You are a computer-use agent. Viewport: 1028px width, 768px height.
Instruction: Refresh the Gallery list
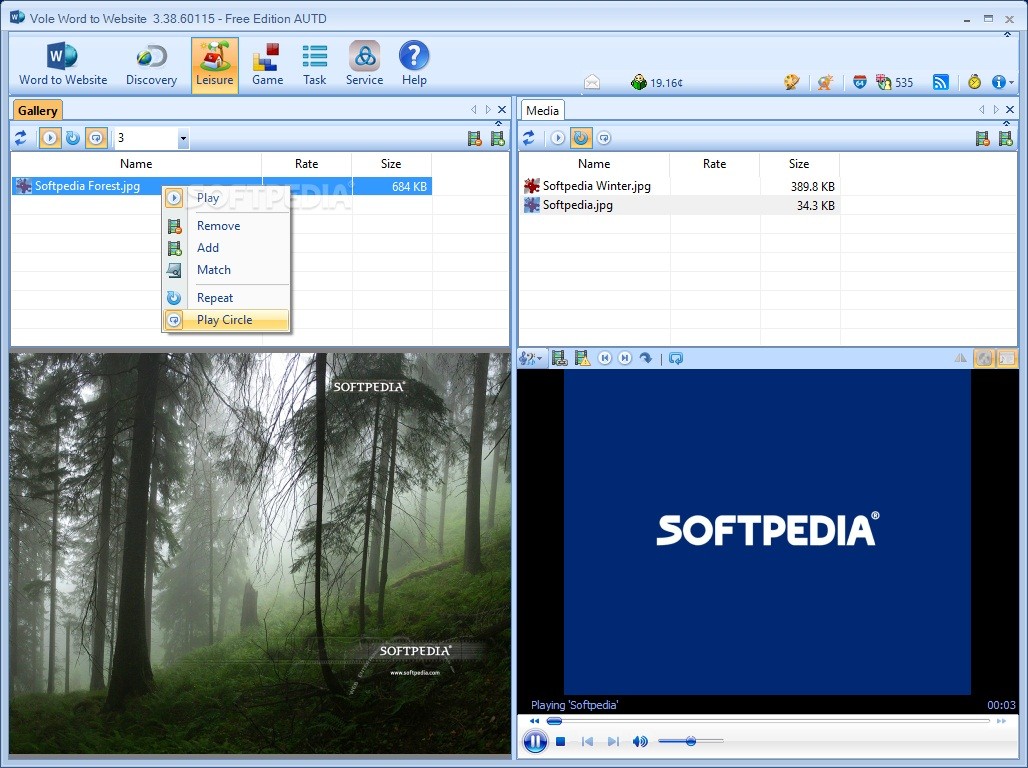coord(21,138)
